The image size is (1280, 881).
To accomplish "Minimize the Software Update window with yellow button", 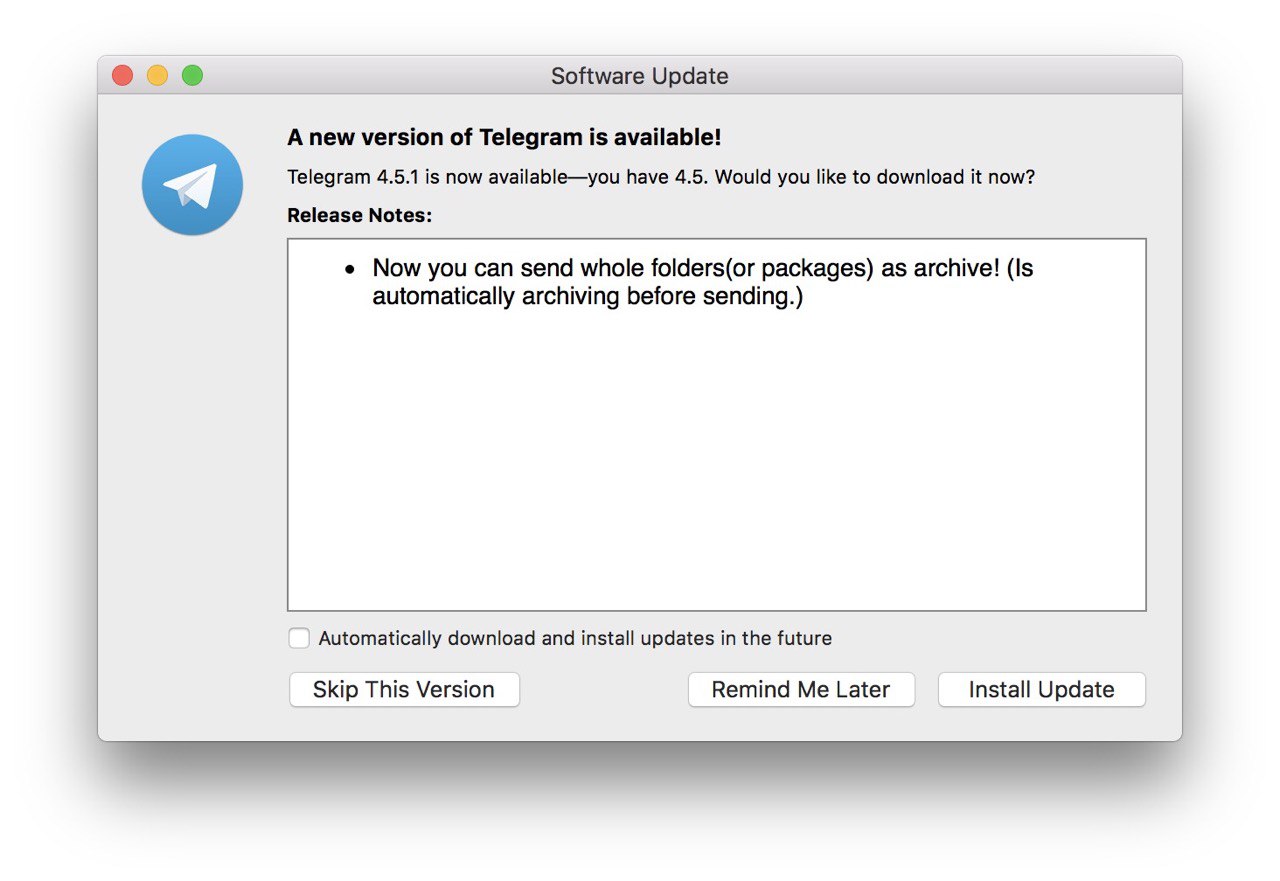I will [x=157, y=76].
